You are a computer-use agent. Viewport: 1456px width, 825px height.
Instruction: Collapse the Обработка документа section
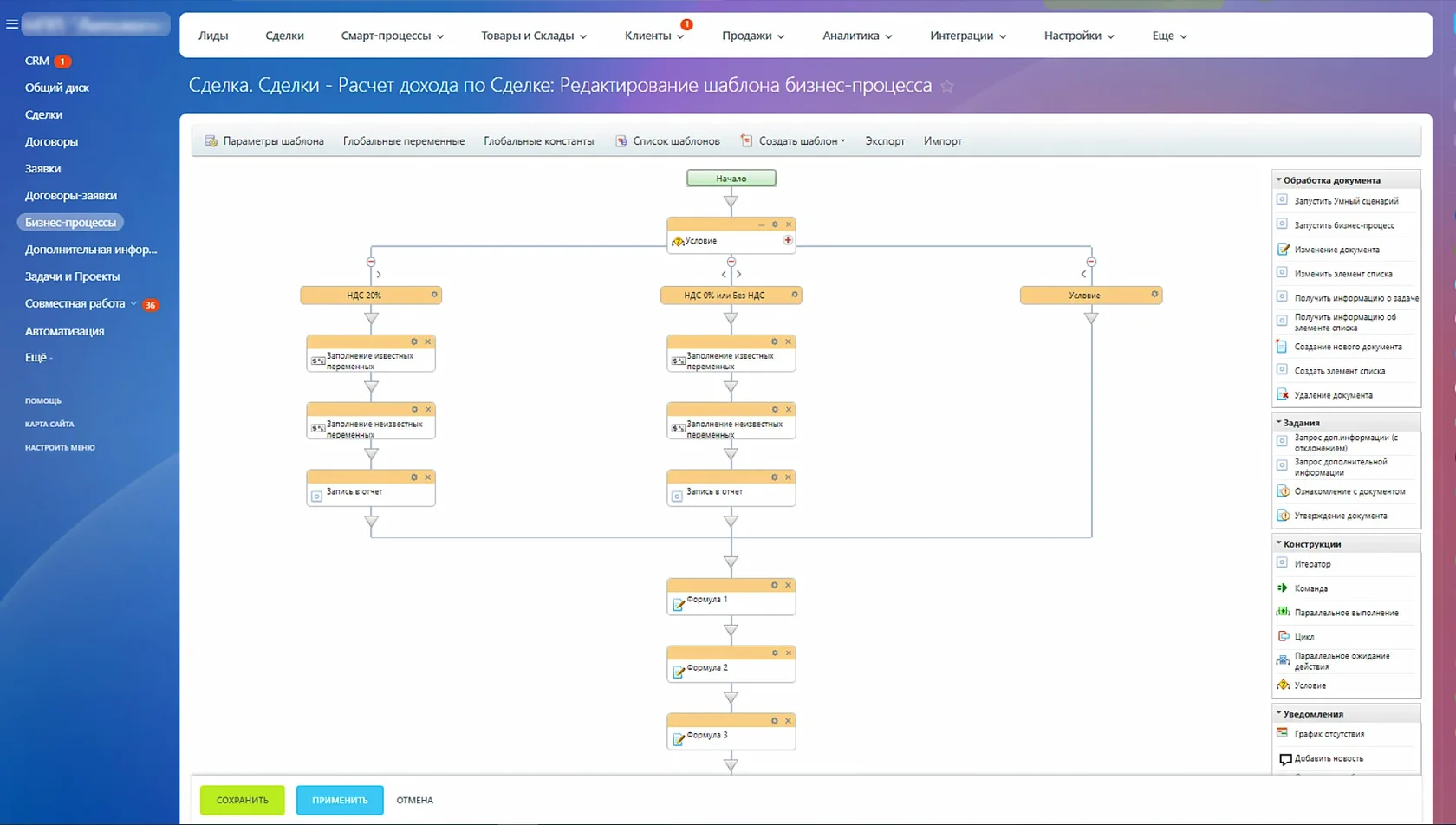(1278, 179)
